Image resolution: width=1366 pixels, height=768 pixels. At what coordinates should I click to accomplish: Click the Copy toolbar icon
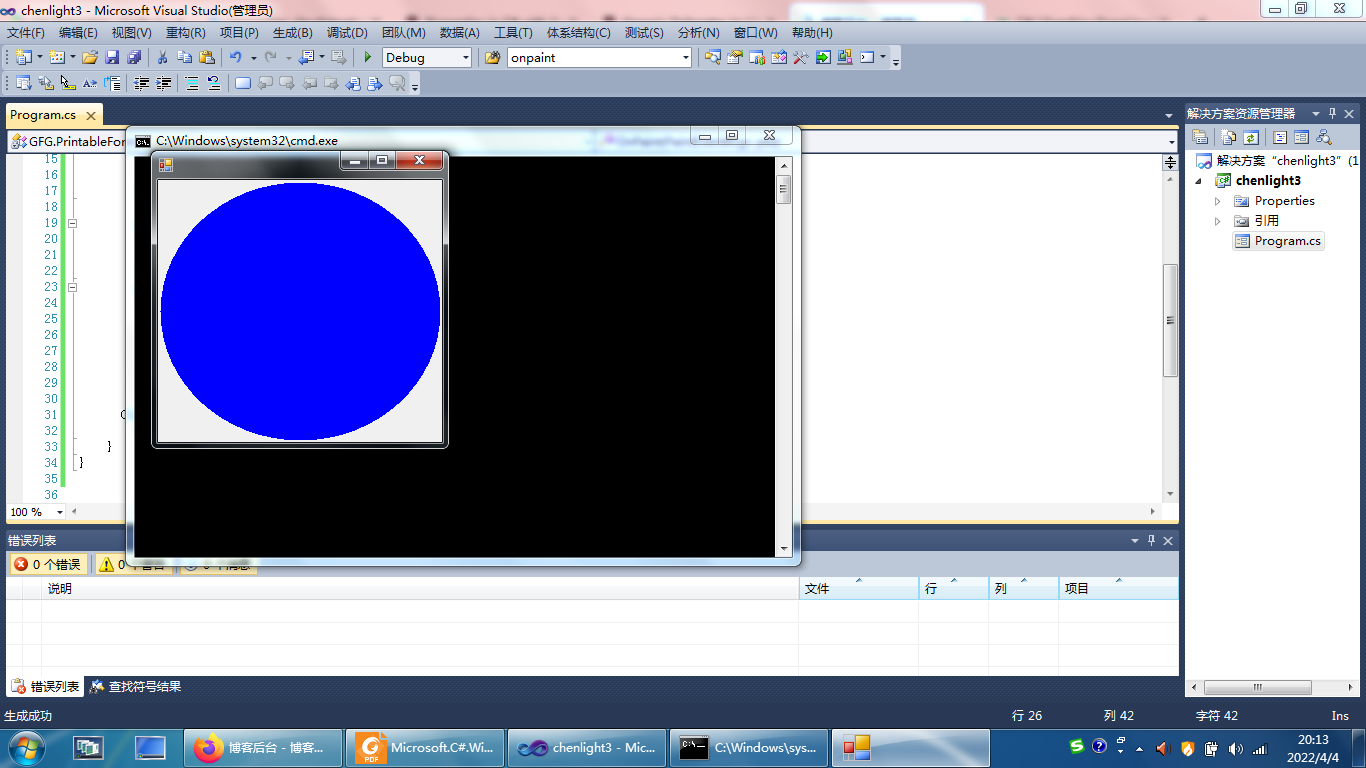pyautogui.click(x=185, y=58)
